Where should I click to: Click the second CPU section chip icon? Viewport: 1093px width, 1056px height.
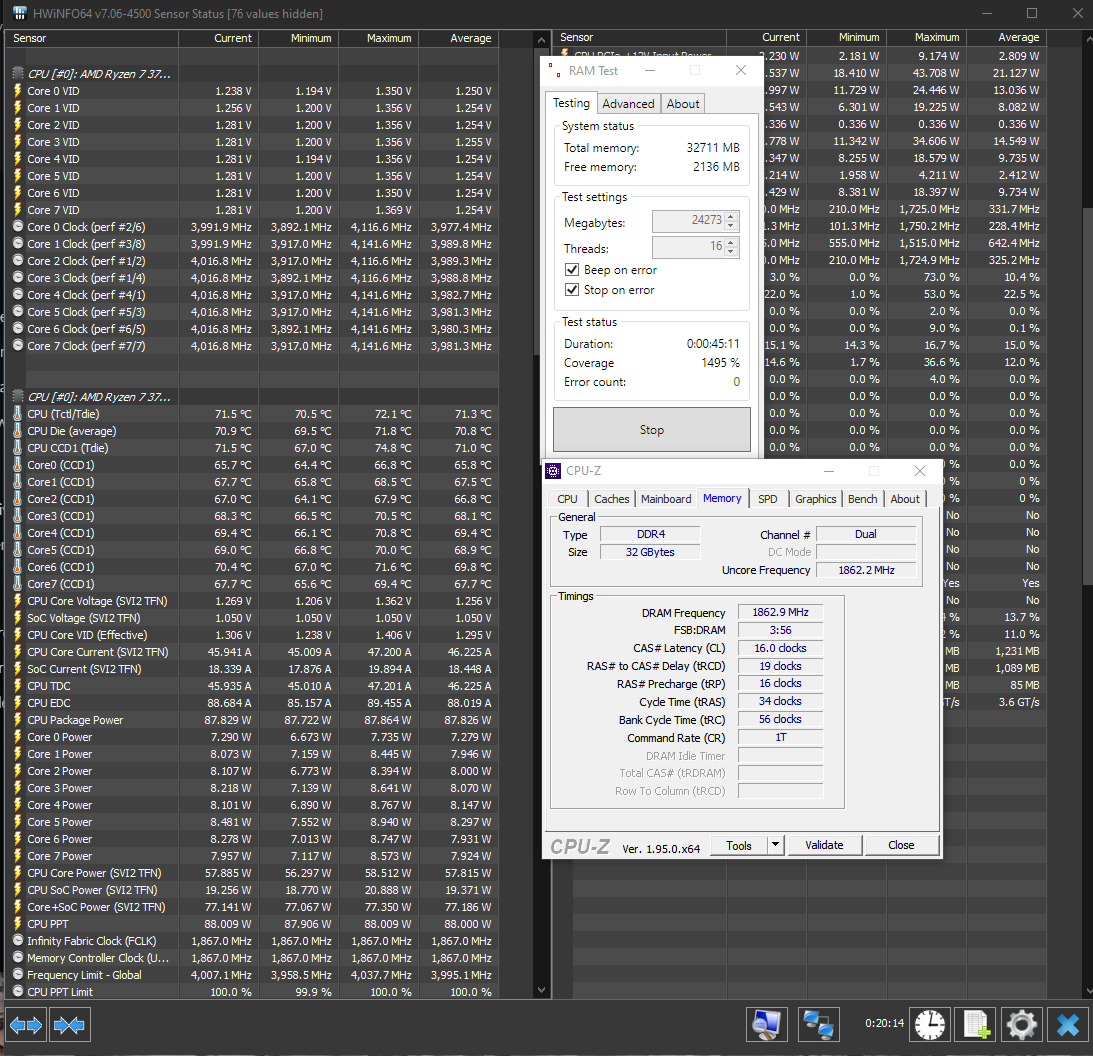18,397
